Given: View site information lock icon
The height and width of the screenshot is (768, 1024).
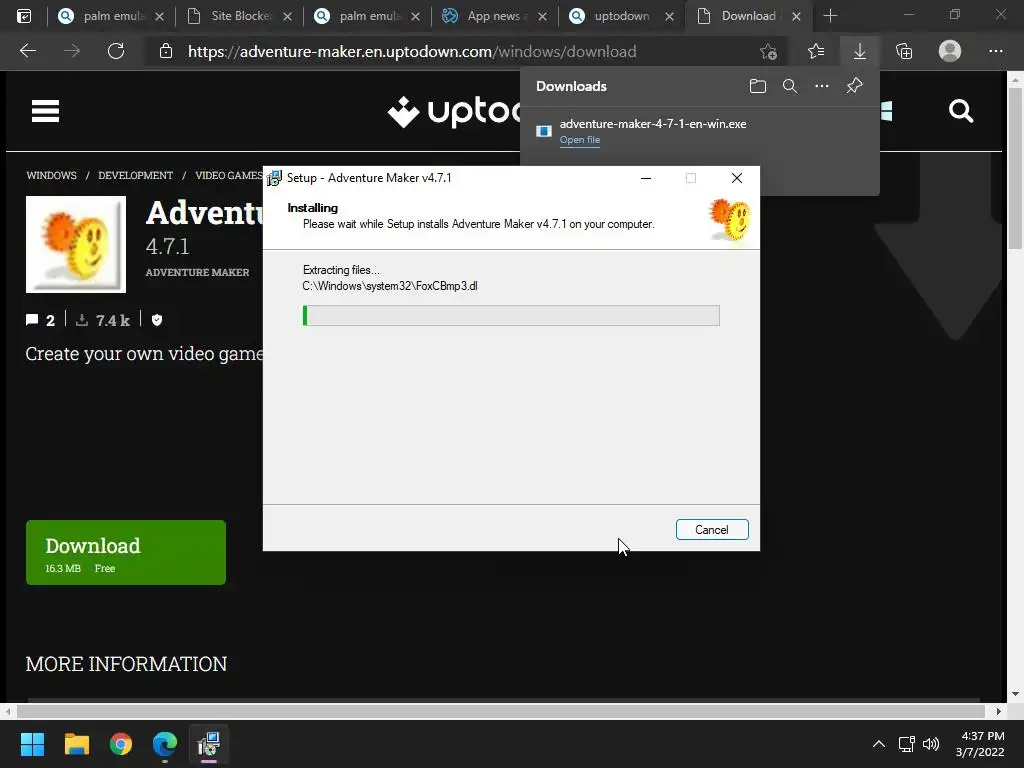Looking at the screenshot, I should pyautogui.click(x=166, y=51).
